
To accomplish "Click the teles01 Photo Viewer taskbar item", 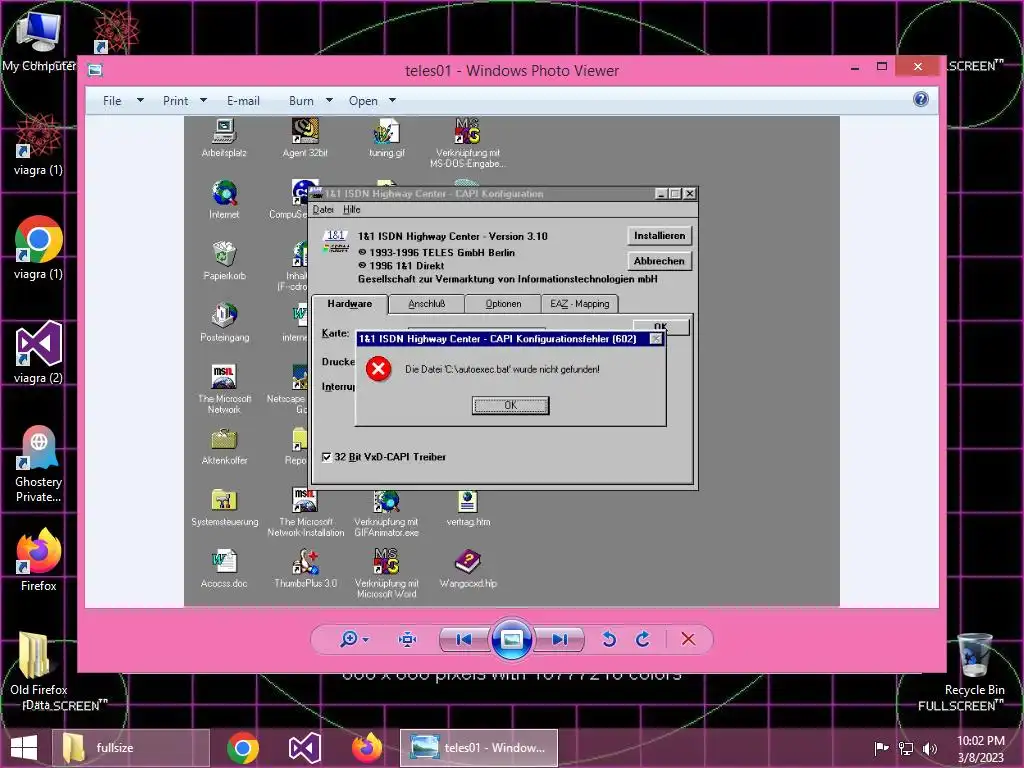I will (479, 748).
